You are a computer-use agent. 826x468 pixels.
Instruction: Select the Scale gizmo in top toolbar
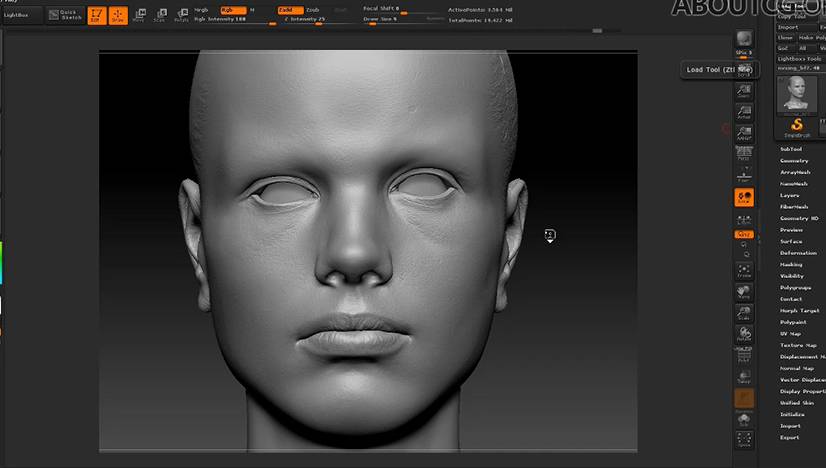coord(160,15)
